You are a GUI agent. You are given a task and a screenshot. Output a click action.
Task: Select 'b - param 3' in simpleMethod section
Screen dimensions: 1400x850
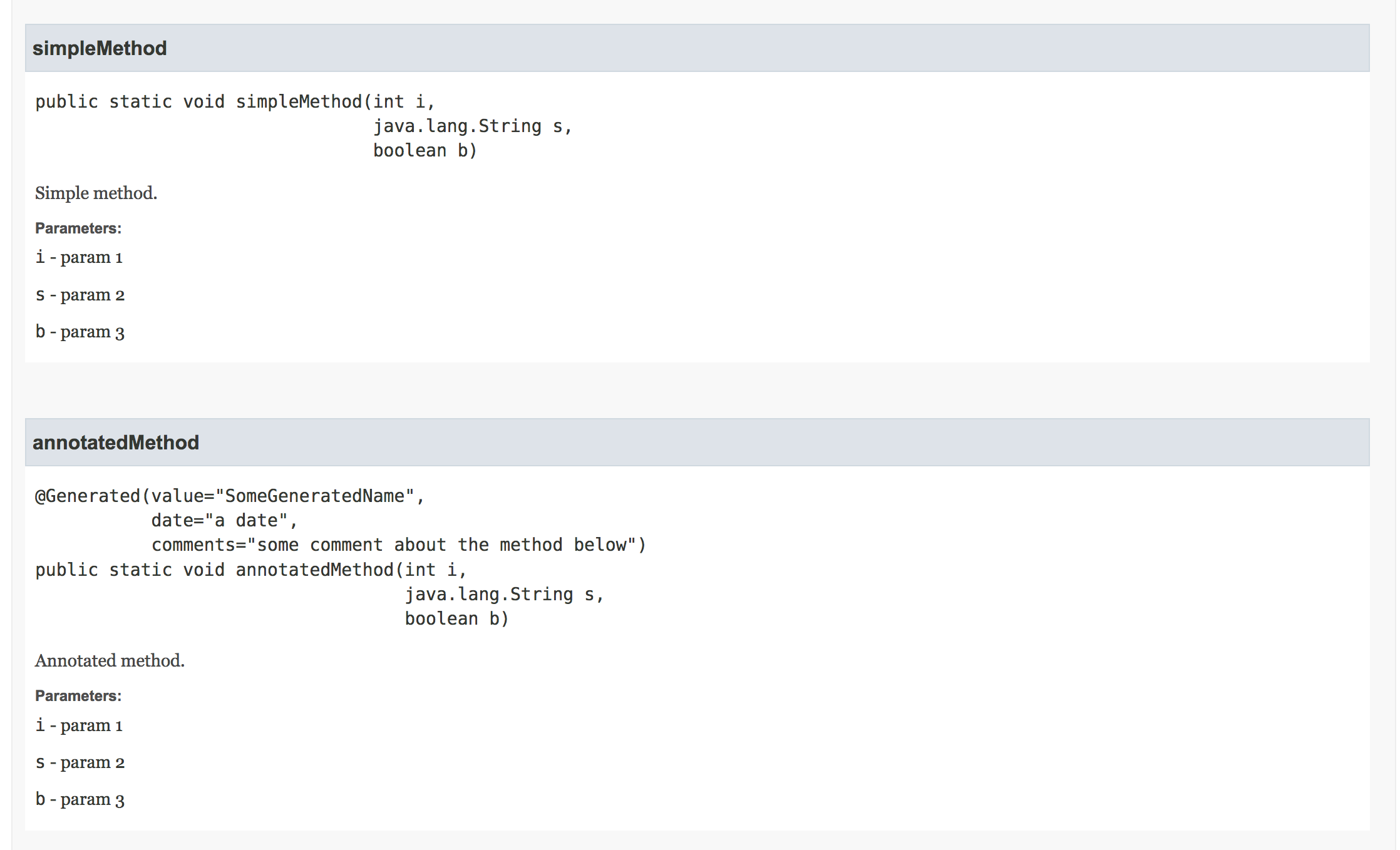pyautogui.click(x=80, y=332)
